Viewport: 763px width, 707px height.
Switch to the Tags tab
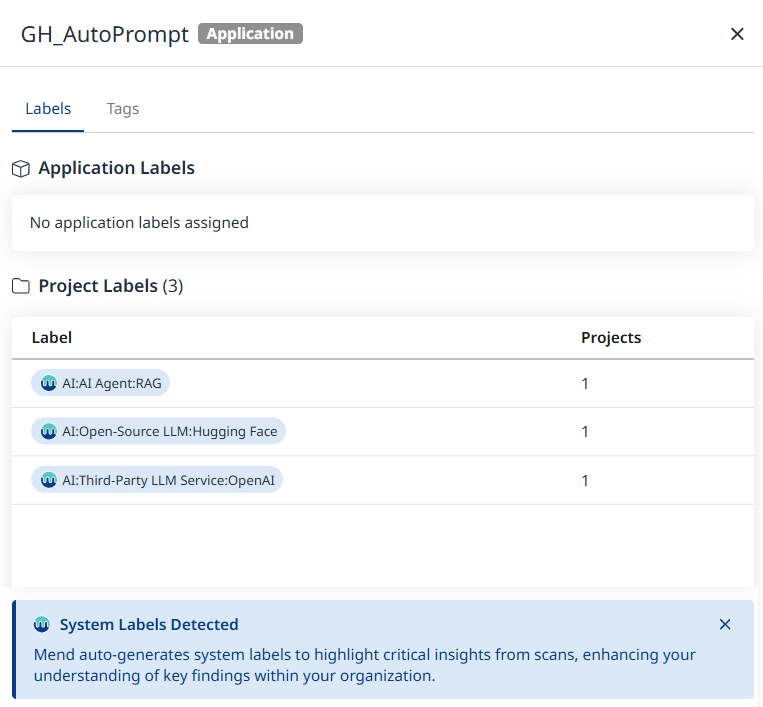pos(123,109)
